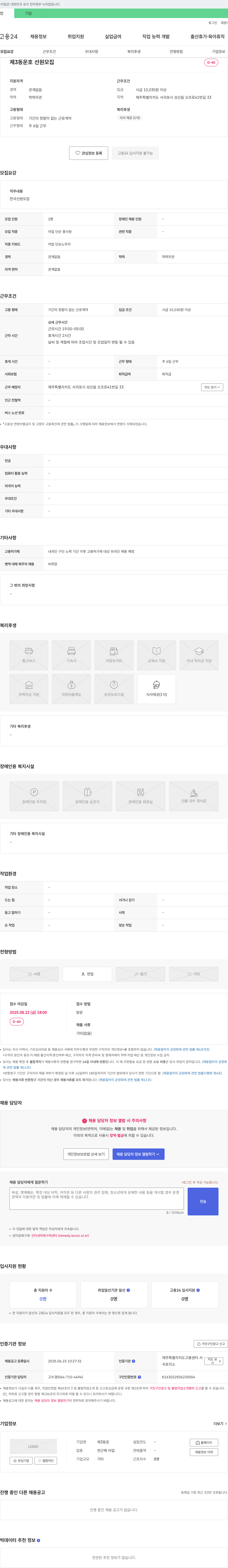Click the 모성보호시설 icon

[114, 689]
